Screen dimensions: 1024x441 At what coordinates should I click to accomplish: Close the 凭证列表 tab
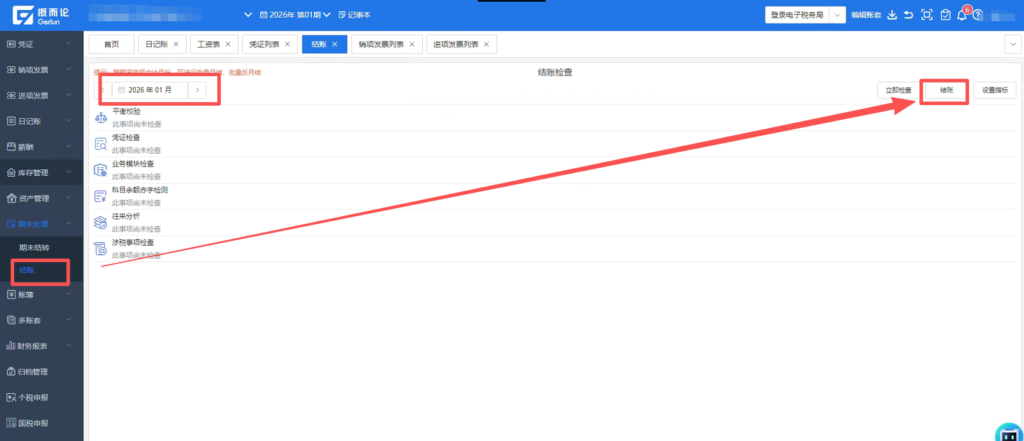(289, 44)
